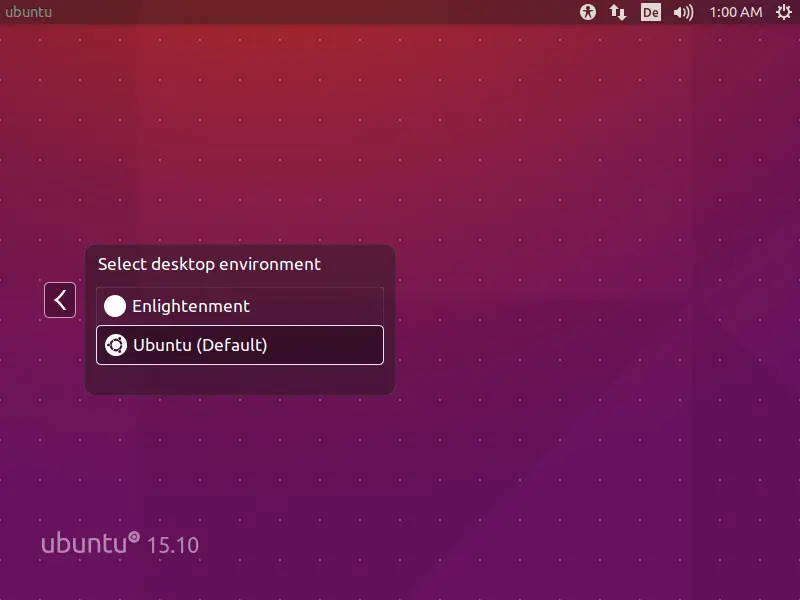Open the network connection indicator

coord(618,12)
